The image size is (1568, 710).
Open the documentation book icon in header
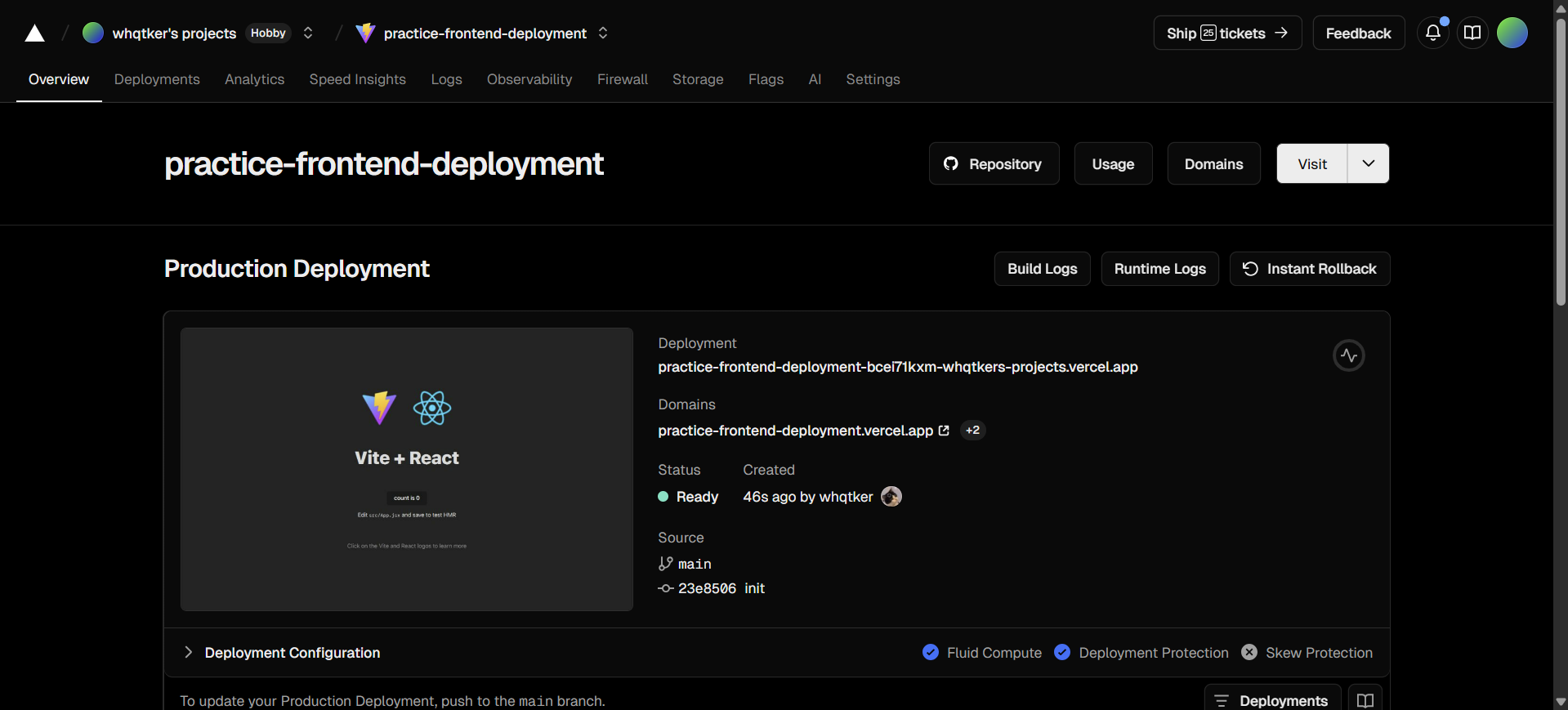tap(1472, 33)
